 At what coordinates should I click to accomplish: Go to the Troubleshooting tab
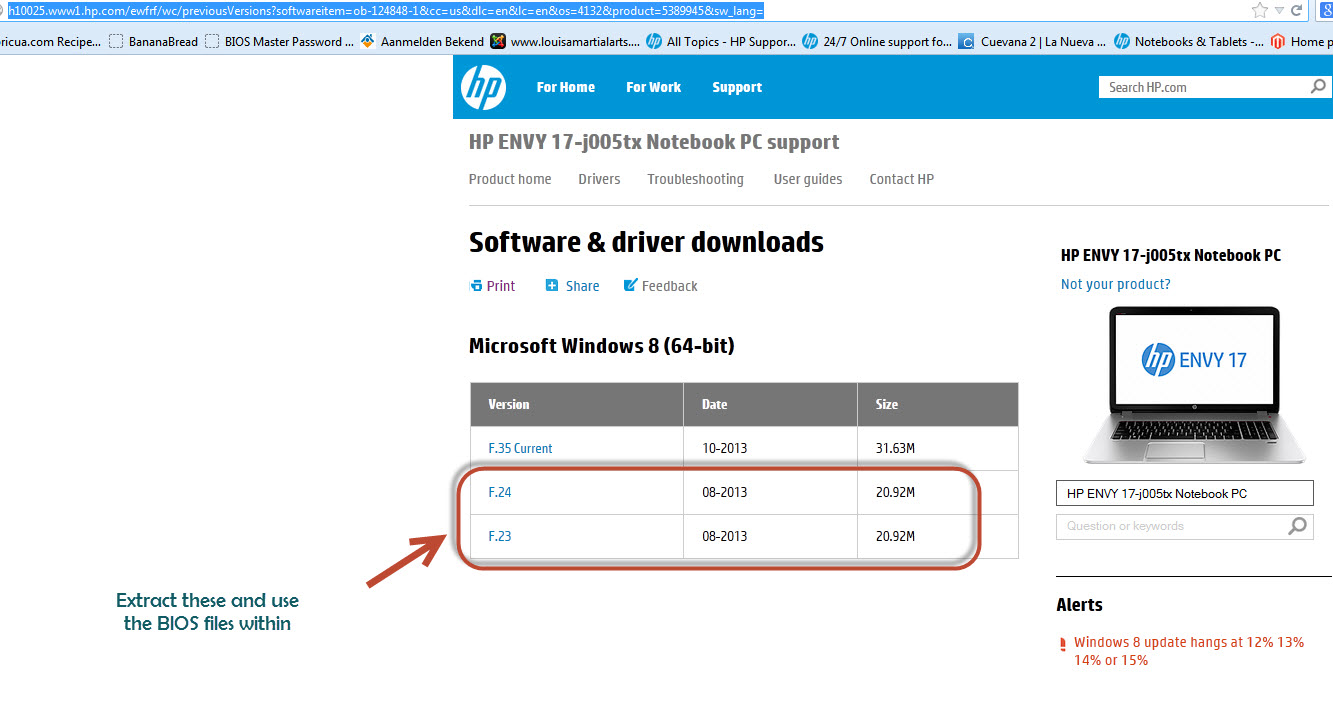coord(695,179)
